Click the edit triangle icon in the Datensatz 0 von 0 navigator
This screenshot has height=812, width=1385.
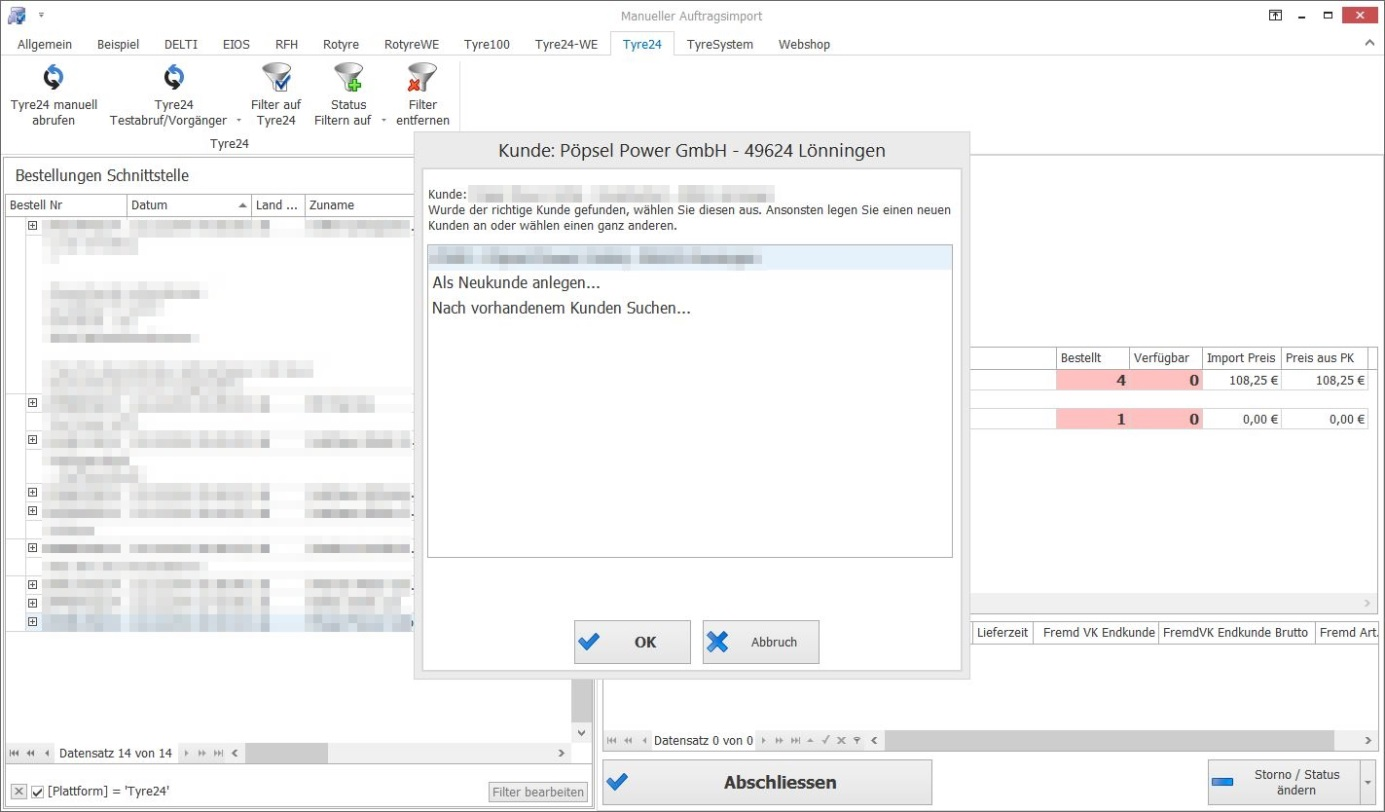811,741
